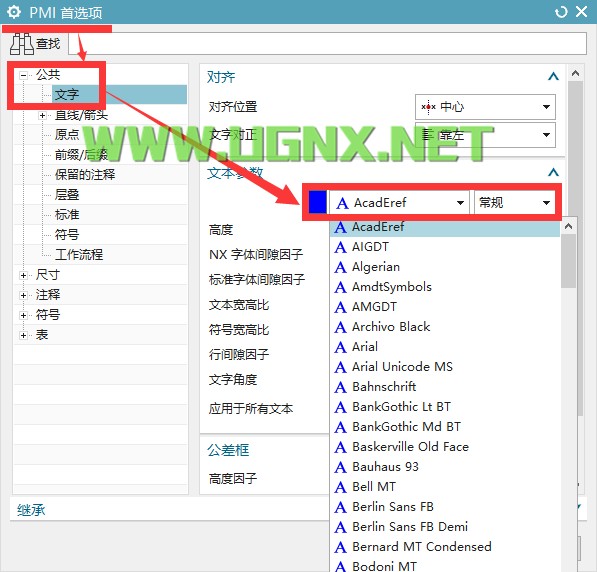Screen dimensions: 597x572
Task: Select the 标准 tree item
Action: coord(67,214)
